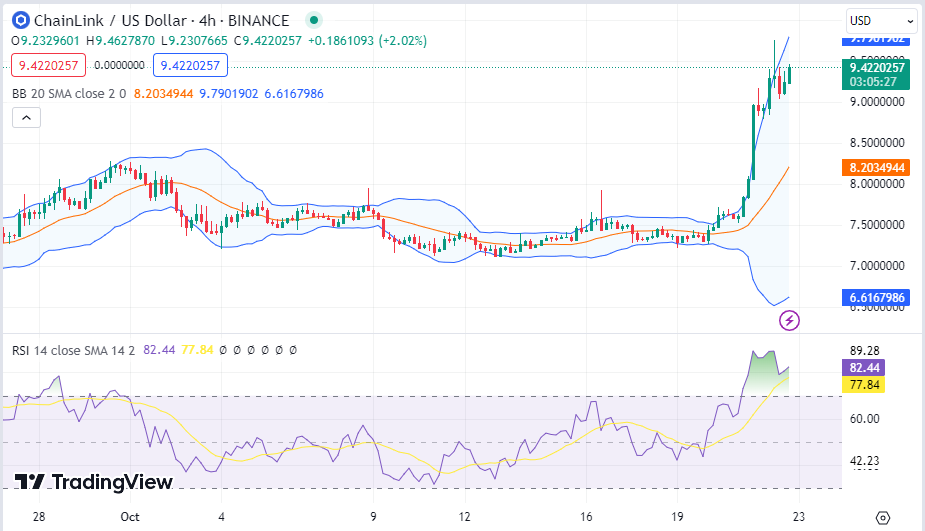
Task: Click the red 9.4220257 sell price button
Action: click(x=48, y=65)
